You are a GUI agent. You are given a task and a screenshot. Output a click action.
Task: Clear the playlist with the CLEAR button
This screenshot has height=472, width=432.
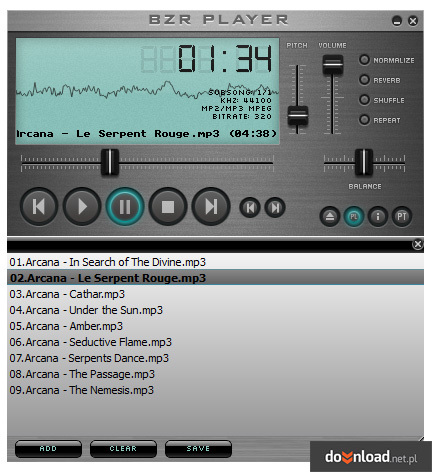[123, 449]
